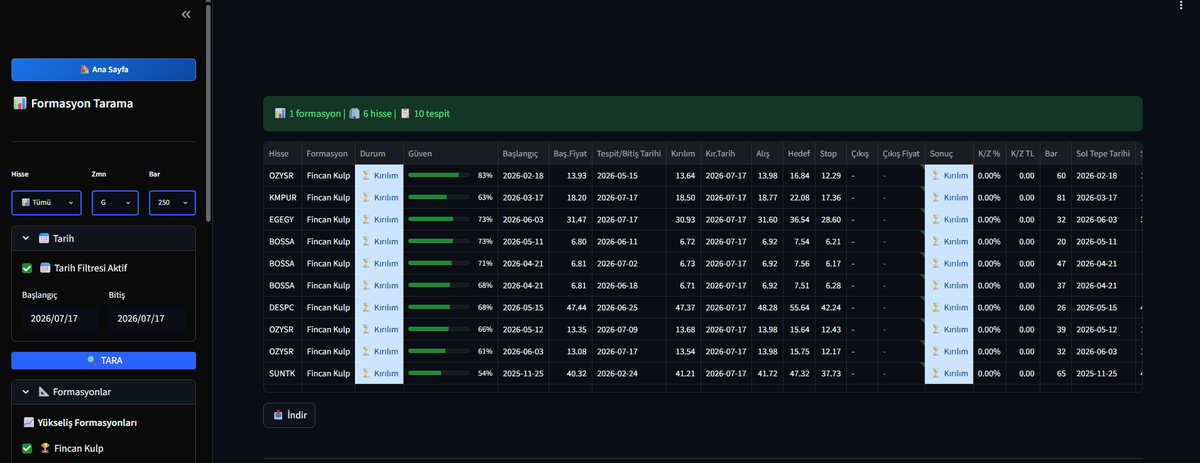Click the green results summary banner
This screenshot has width=1200, height=463.
702,114
